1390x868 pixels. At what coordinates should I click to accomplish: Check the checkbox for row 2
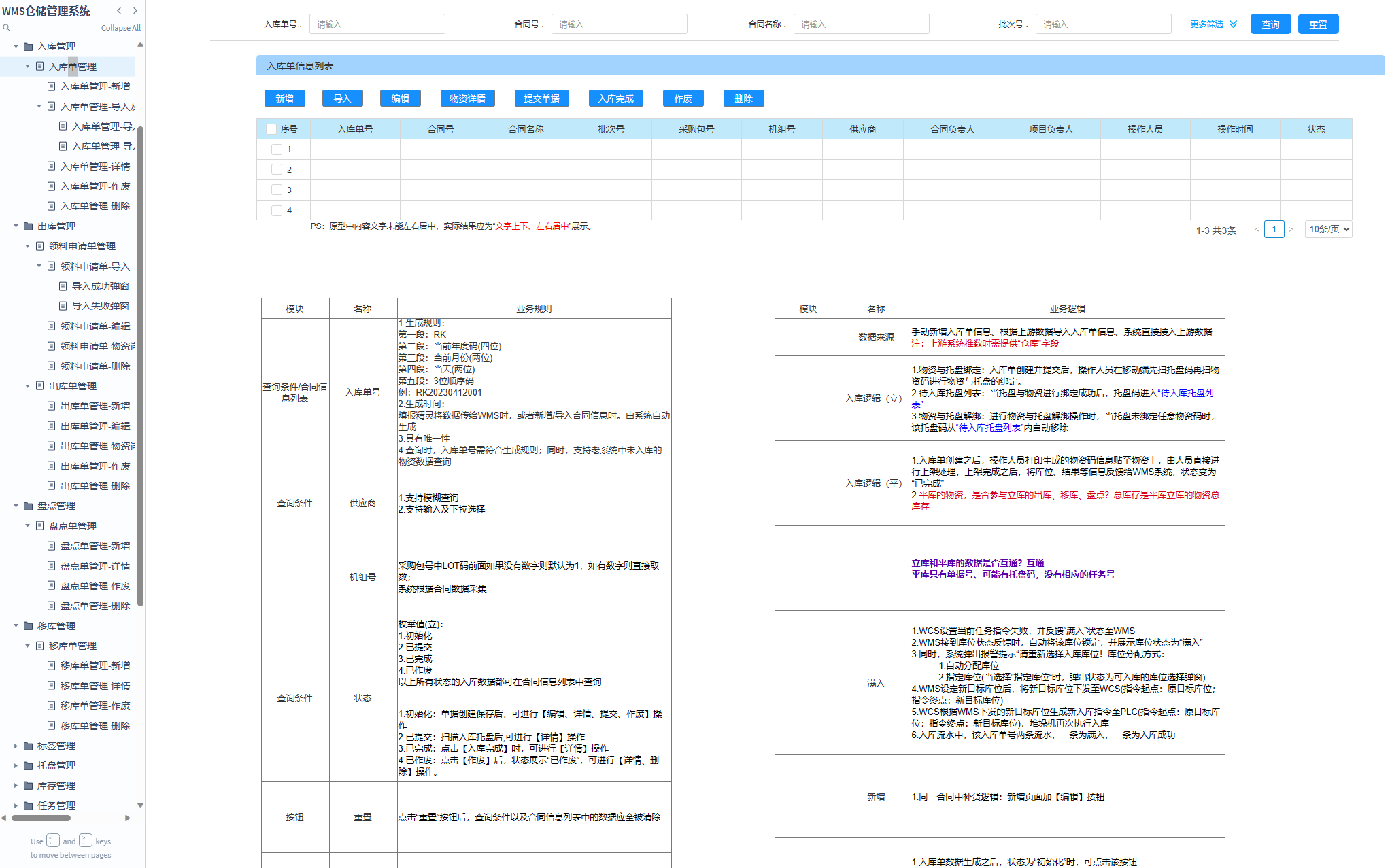coord(277,169)
